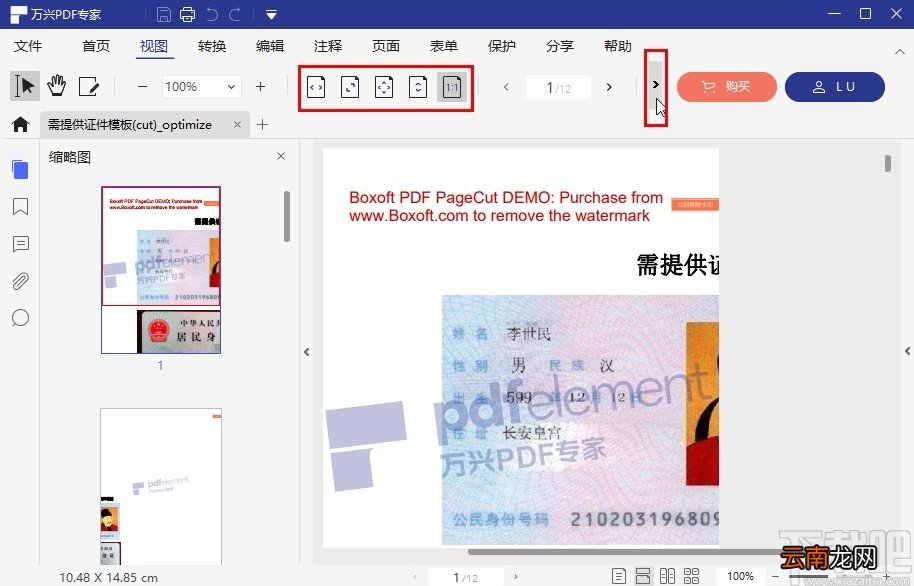
Task: Select the text selection cursor tool
Action: coord(24,86)
